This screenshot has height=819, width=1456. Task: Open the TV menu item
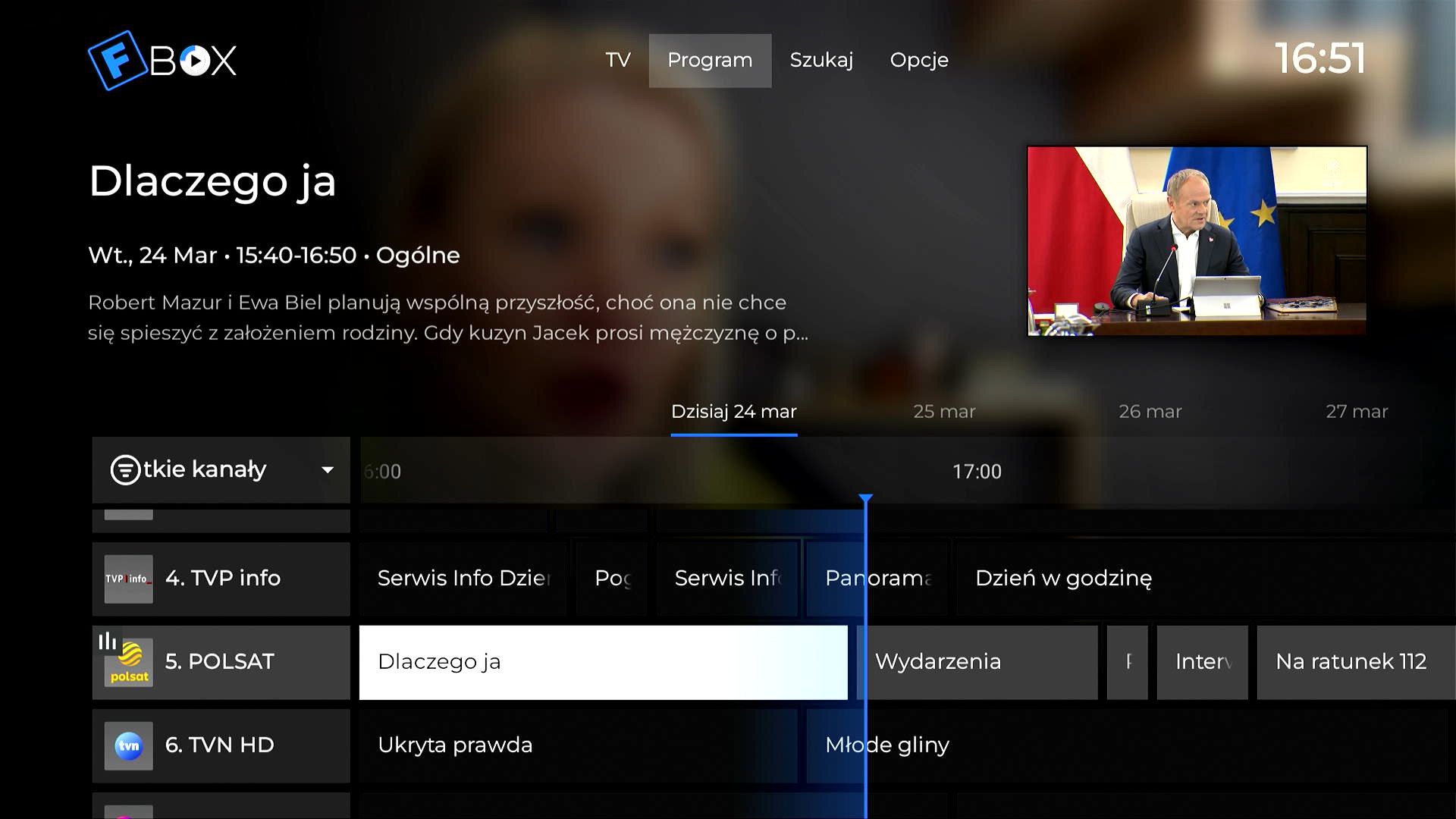tap(618, 60)
